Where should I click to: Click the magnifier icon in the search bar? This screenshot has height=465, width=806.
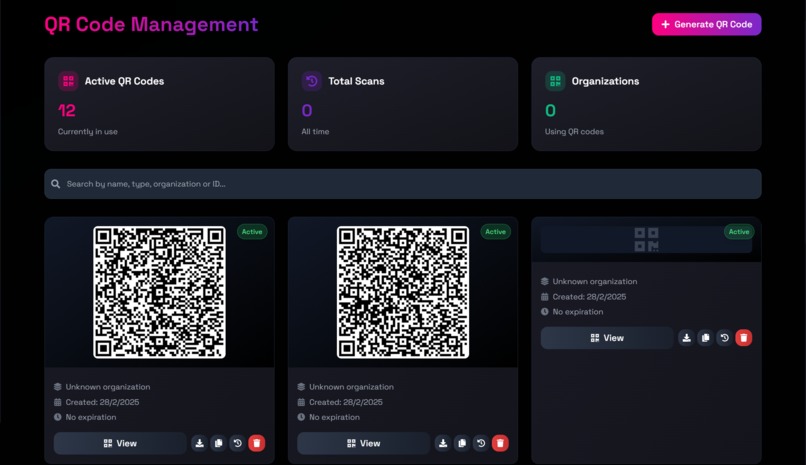(56, 184)
